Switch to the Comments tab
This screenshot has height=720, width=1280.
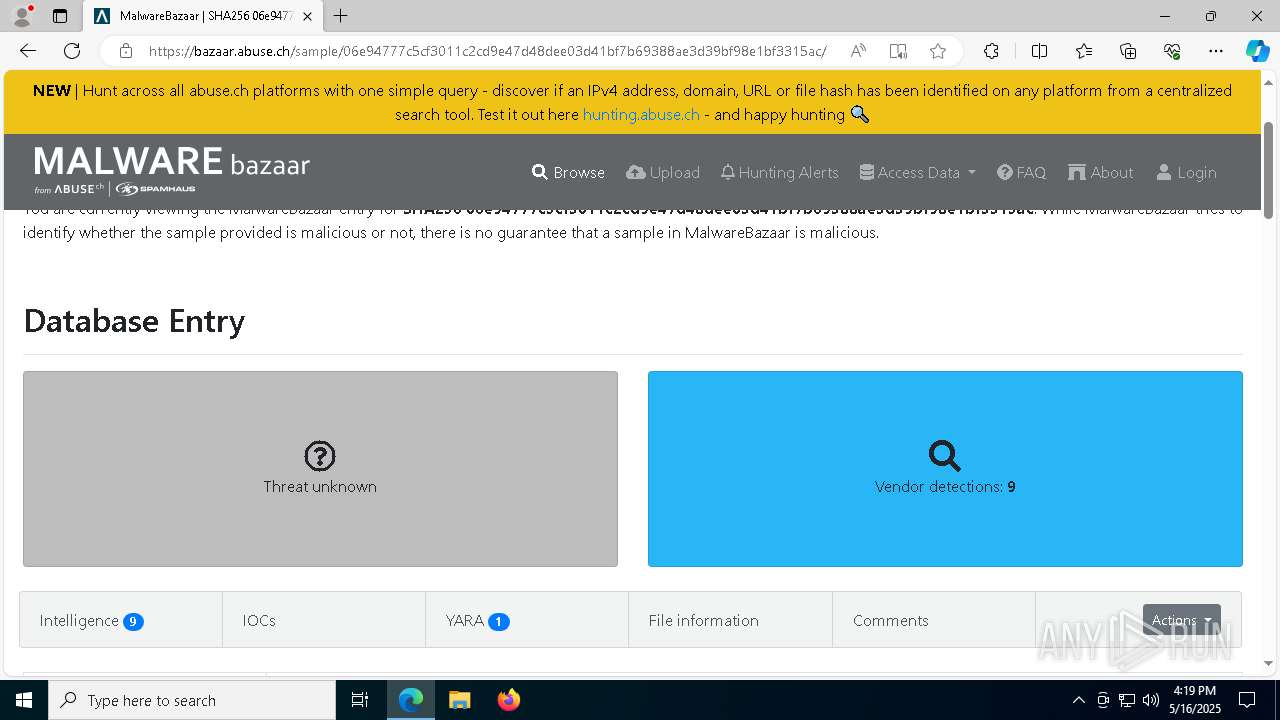tap(934, 620)
